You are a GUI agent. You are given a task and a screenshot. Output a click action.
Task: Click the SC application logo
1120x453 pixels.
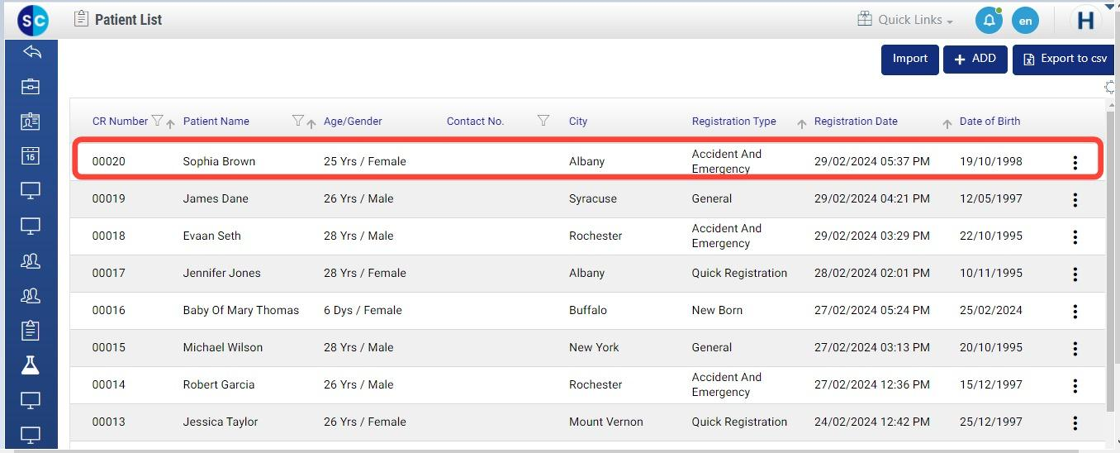click(33, 20)
